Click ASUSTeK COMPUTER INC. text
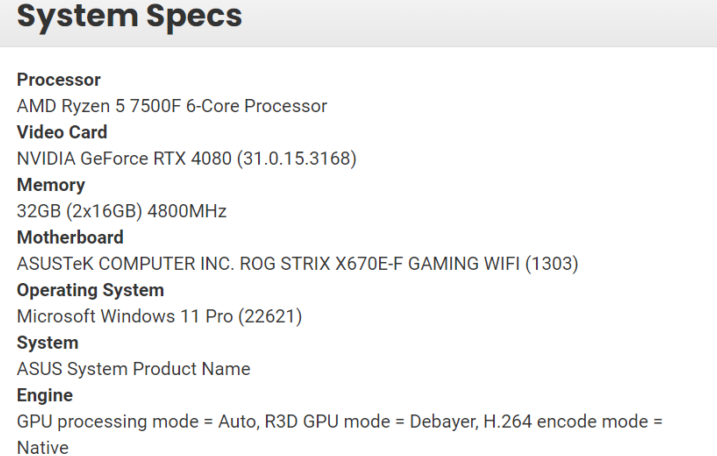The image size is (717, 456). [x=125, y=264]
